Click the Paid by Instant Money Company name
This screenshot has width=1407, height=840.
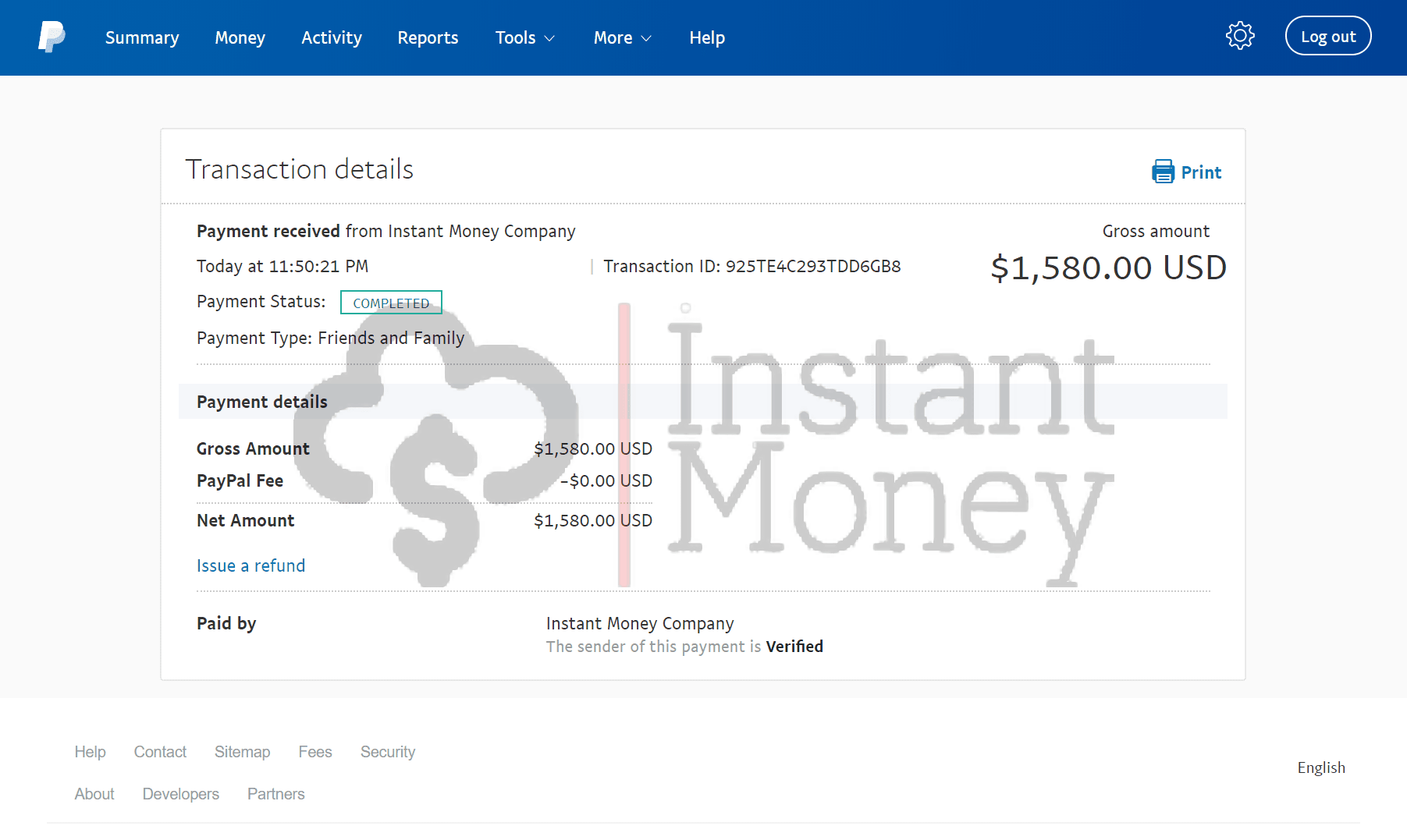pyautogui.click(x=640, y=624)
